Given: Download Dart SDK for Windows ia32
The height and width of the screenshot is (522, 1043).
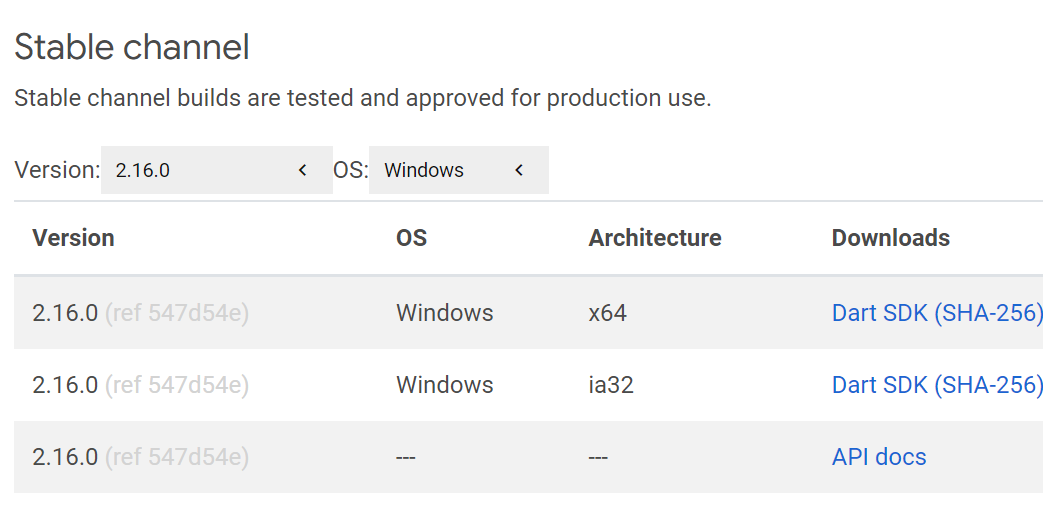Looking at the screenshot, I should tap(879, 385).
